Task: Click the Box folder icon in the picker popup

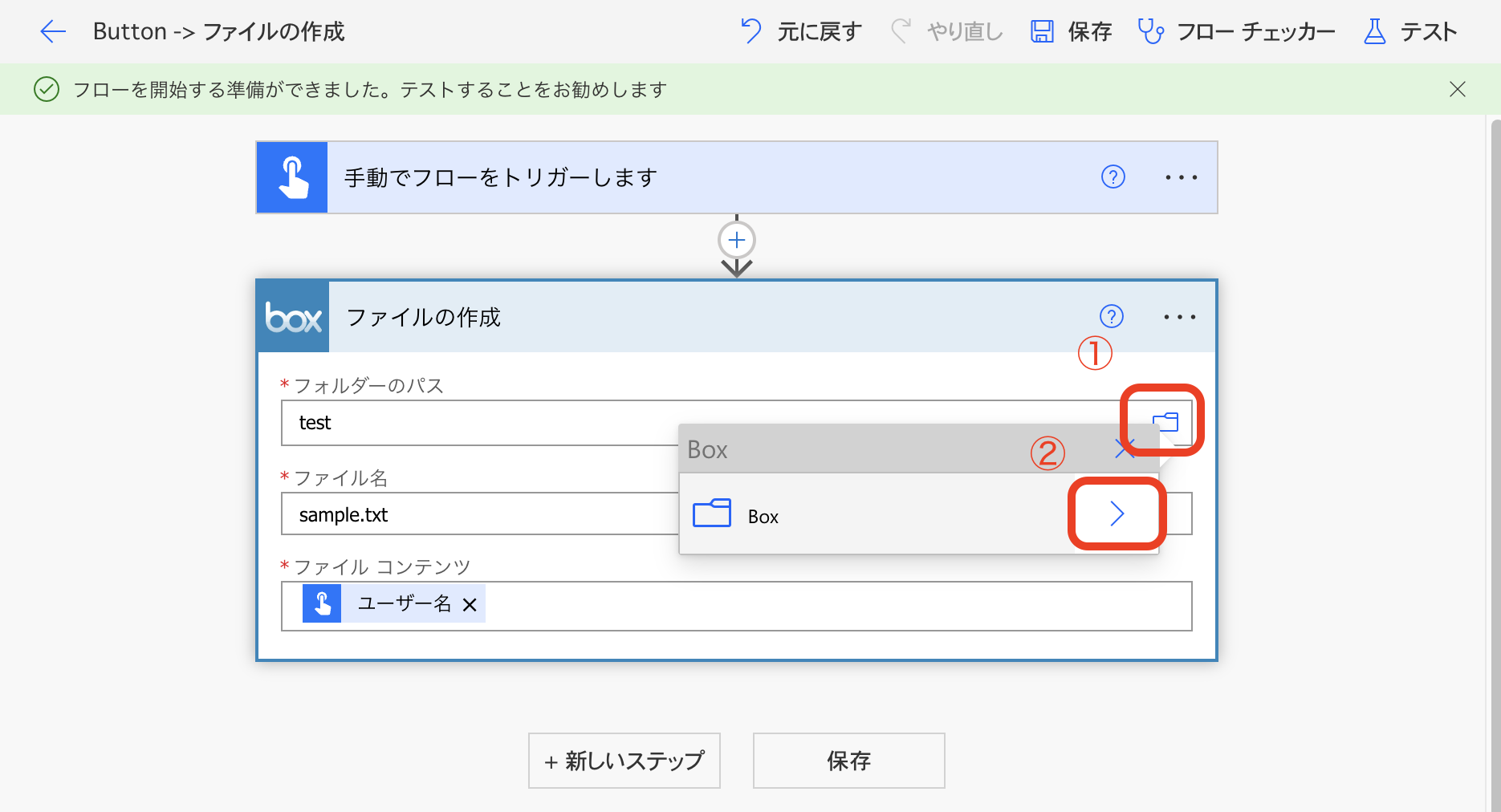Action: click(x=711, y=514)
